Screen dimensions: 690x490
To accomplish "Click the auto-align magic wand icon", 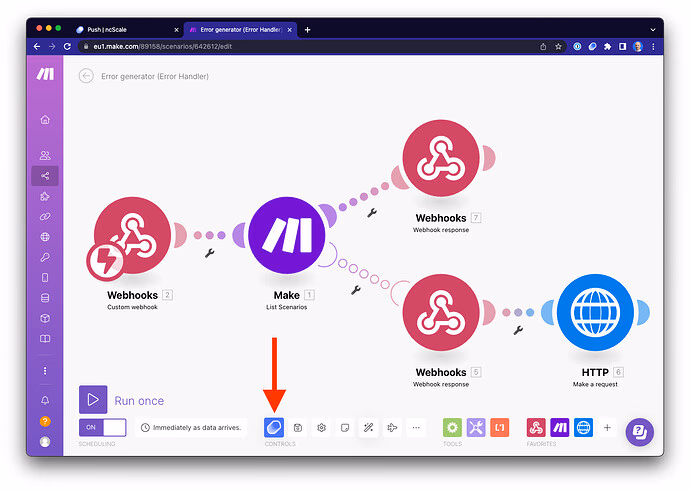I will point(369,427).
